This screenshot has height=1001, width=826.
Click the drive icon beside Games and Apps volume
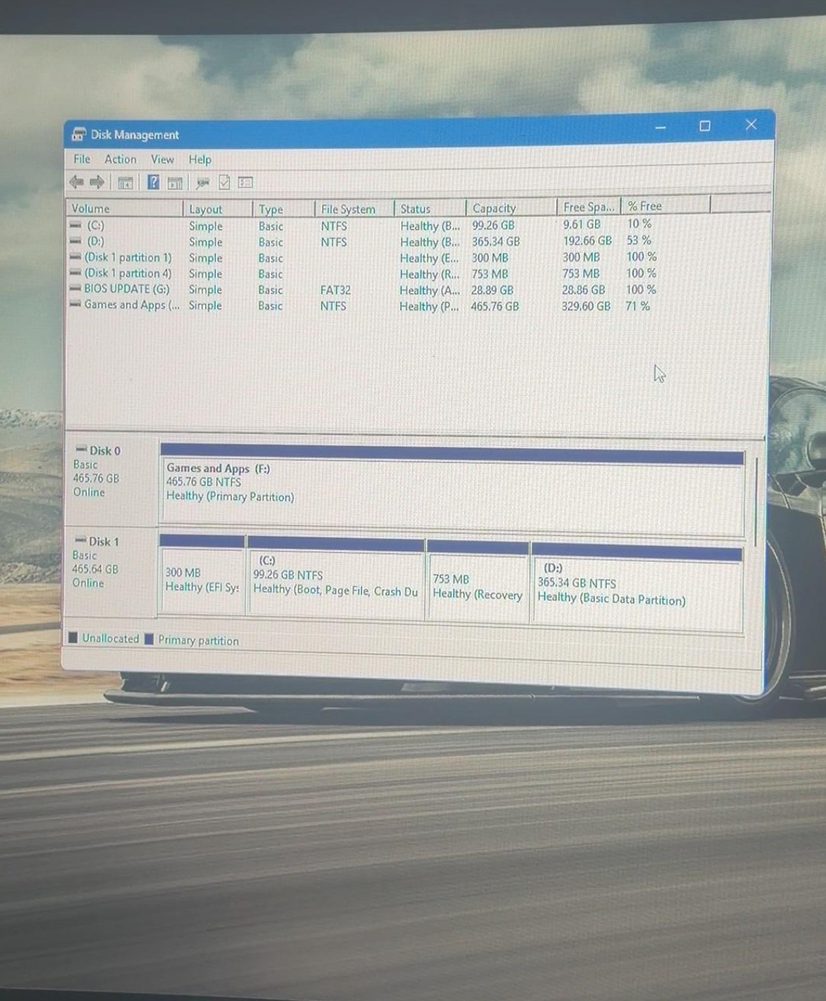[x=75, y=305]
